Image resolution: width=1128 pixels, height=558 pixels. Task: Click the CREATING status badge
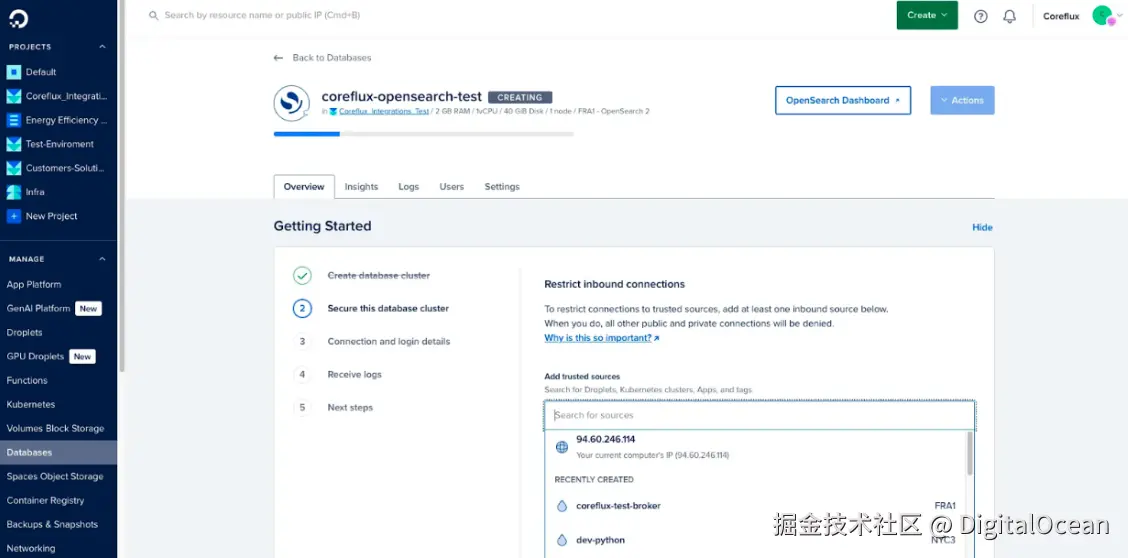[x=520, y=97]
